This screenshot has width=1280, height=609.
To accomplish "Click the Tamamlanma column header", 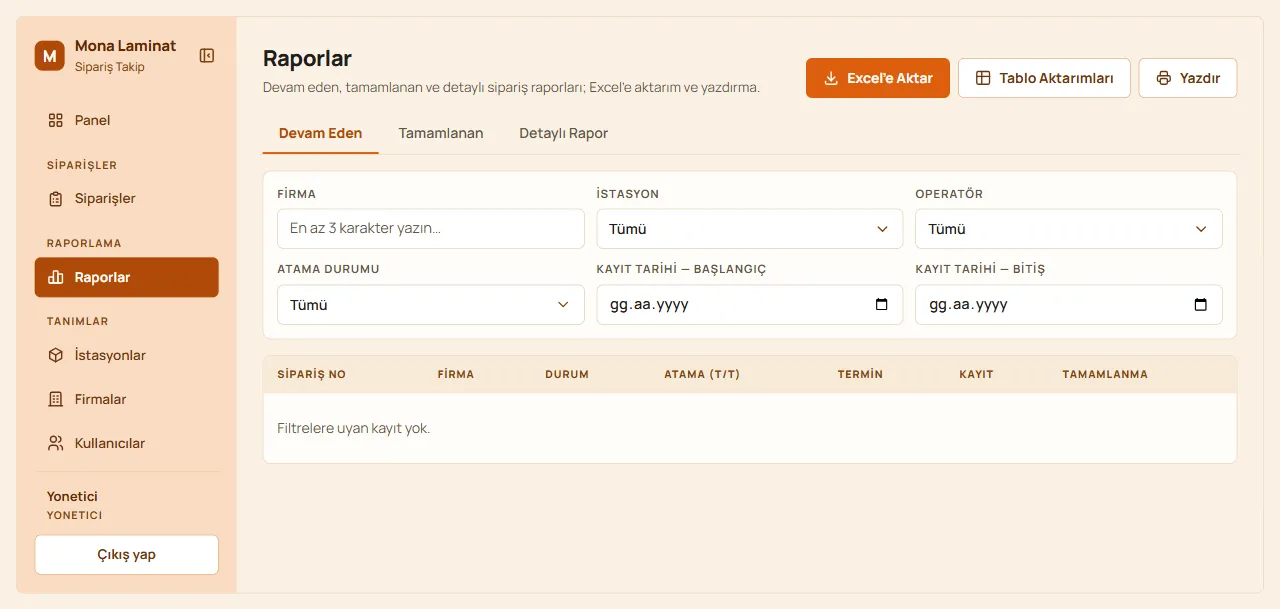I will pos(1105,374).
